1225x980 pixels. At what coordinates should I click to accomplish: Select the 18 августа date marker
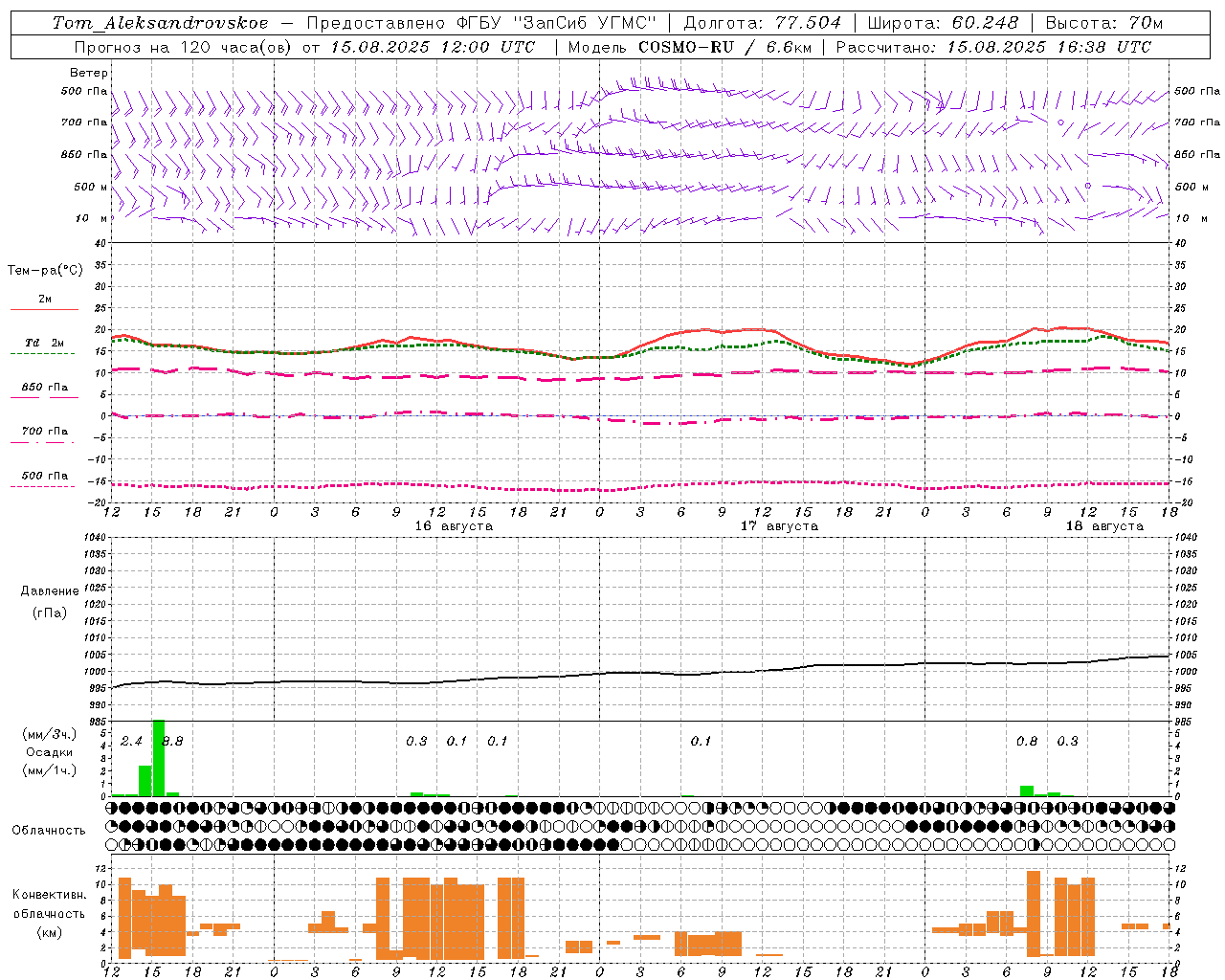[1104, 526]
